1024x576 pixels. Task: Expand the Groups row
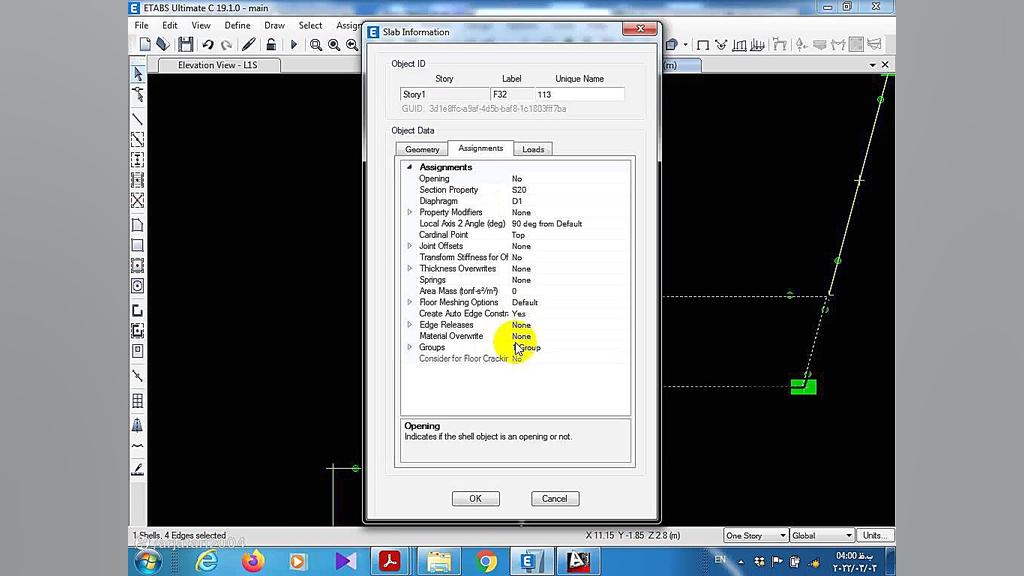410,347
